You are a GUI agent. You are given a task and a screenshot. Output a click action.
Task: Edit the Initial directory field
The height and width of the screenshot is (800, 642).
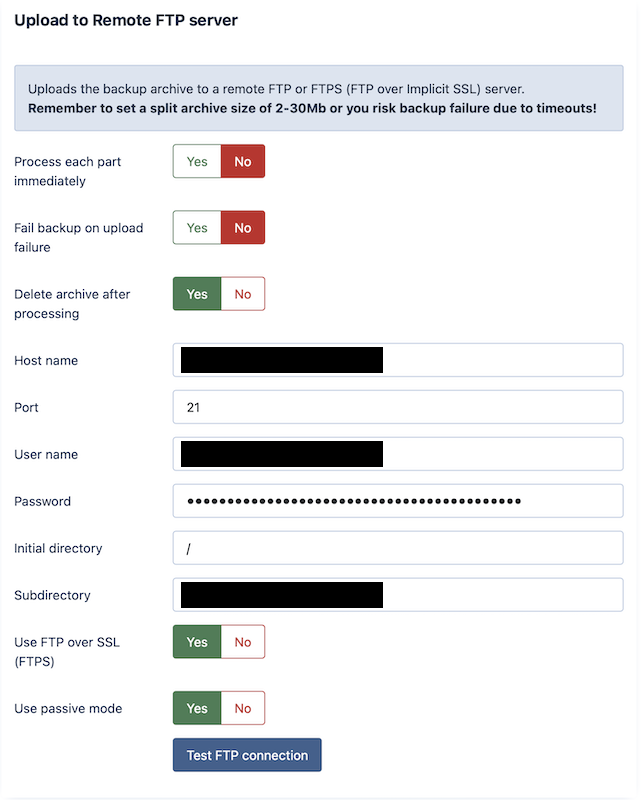point(398,548)
